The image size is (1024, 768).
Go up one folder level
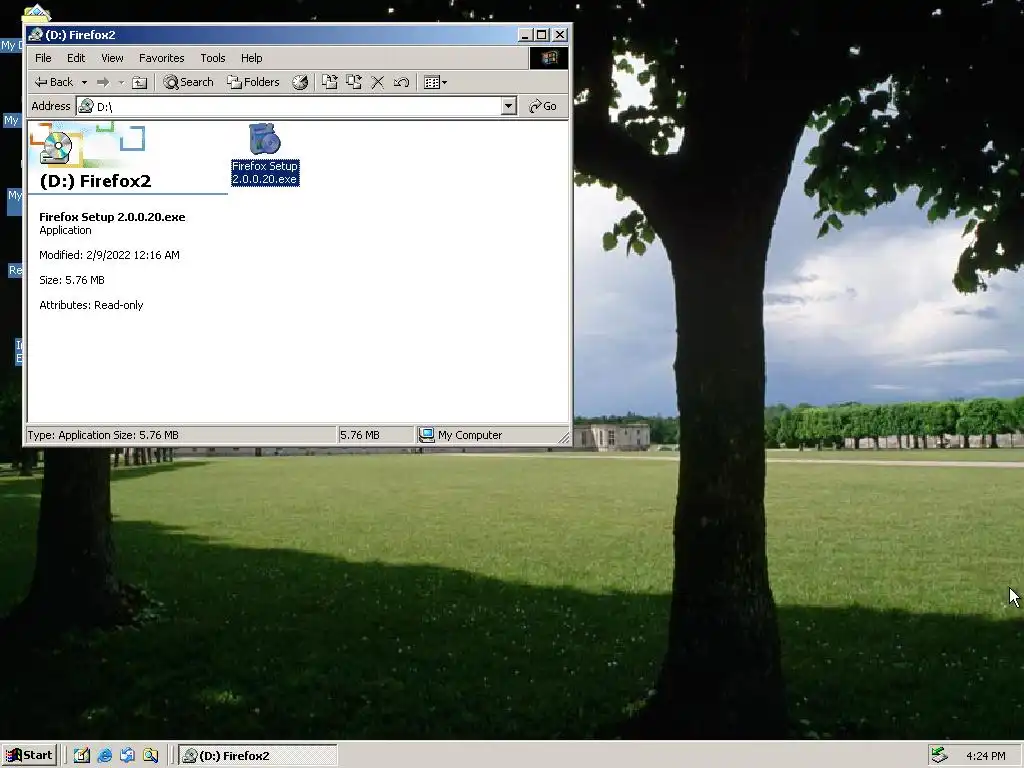coord(140,82)
